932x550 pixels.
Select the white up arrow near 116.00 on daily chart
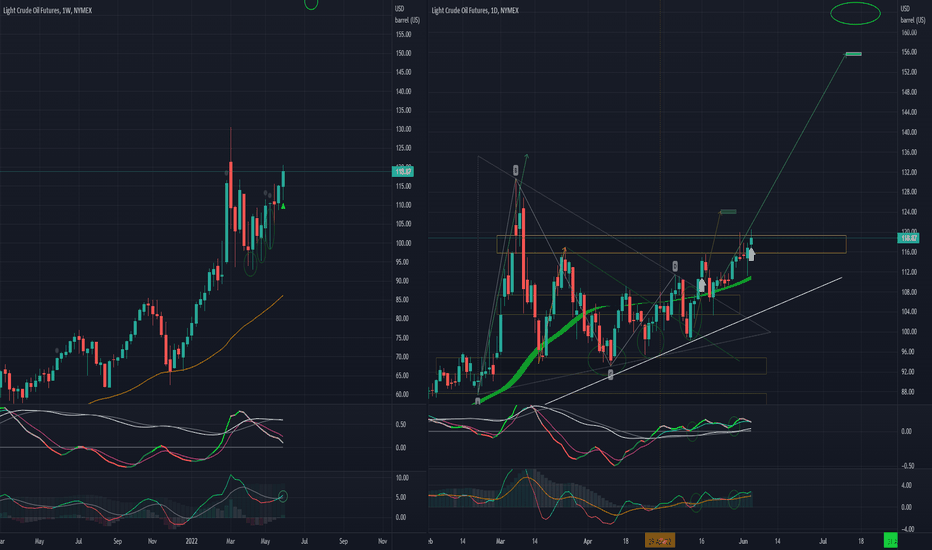pyautogui.click(x=751, y=254)
